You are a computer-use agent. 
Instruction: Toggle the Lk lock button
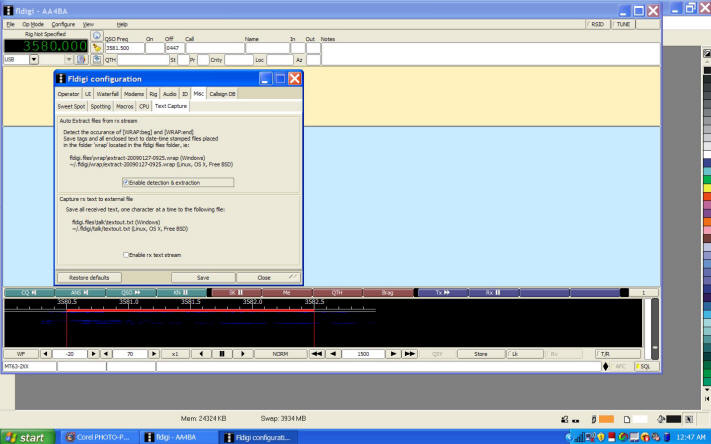pos(525,354)
